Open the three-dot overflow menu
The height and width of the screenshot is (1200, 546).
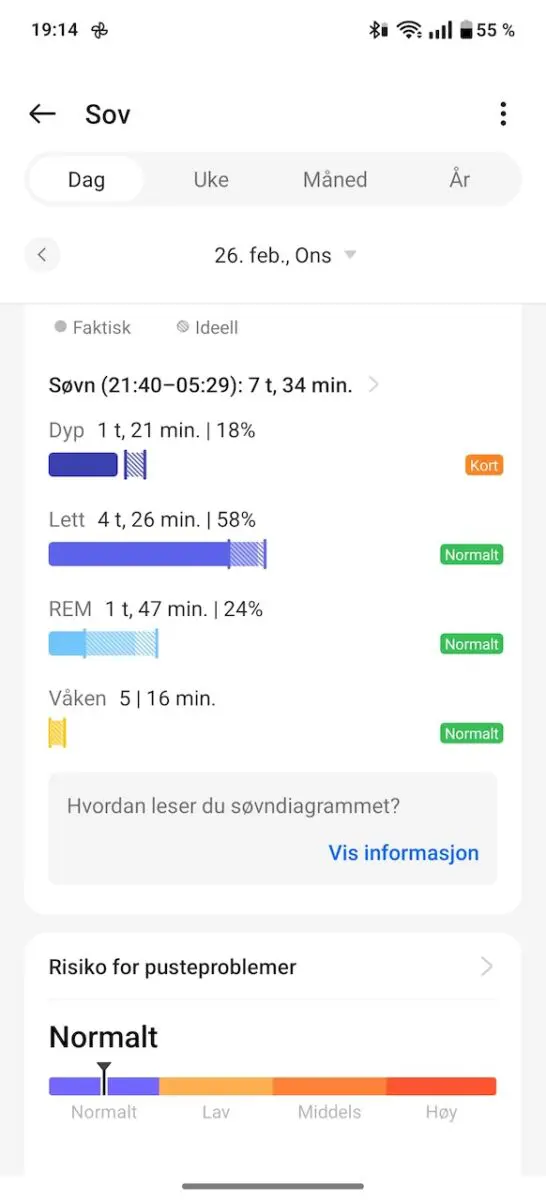(503, 114)
